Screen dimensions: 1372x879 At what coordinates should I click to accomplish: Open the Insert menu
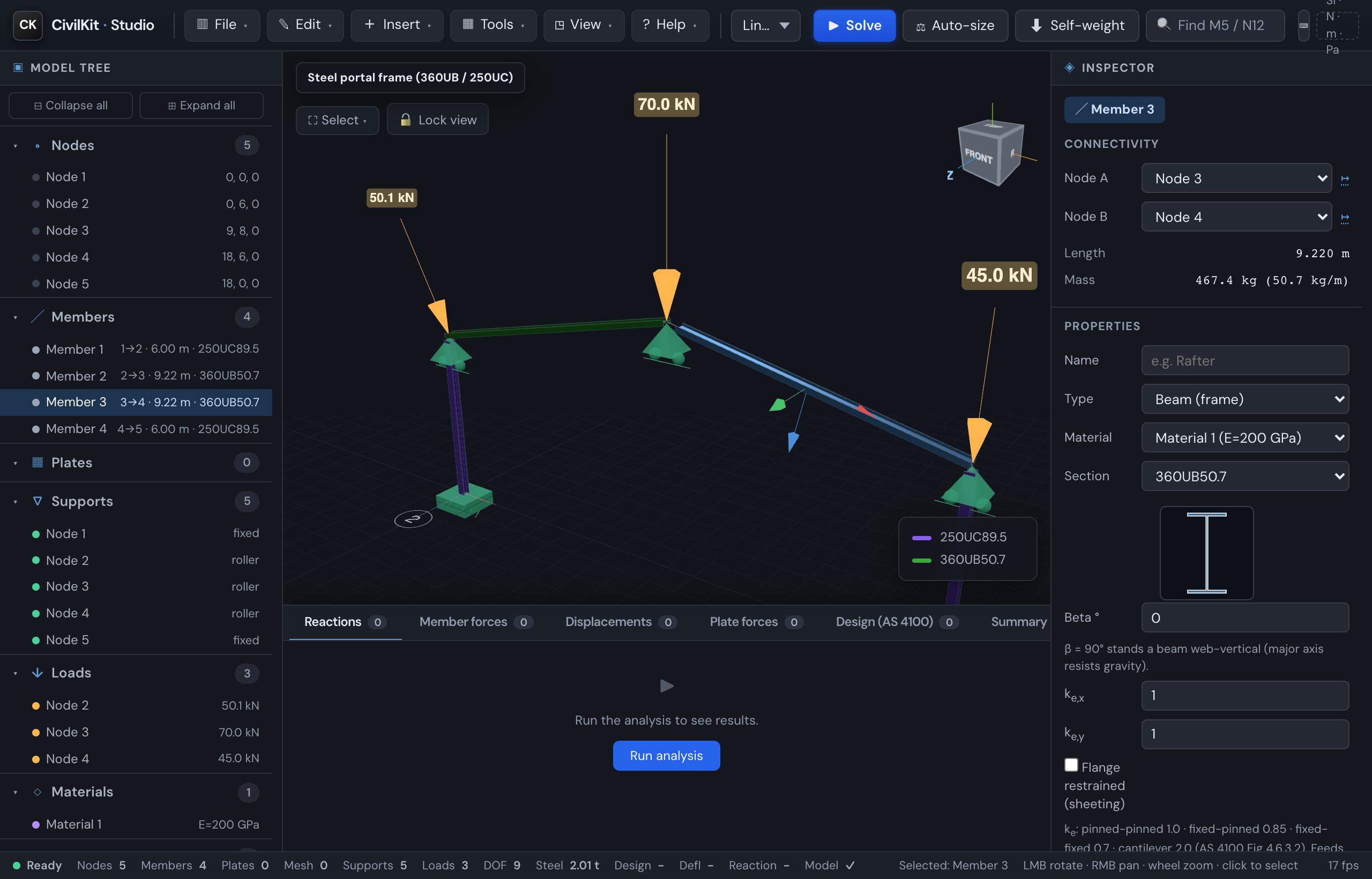(397, 25)
